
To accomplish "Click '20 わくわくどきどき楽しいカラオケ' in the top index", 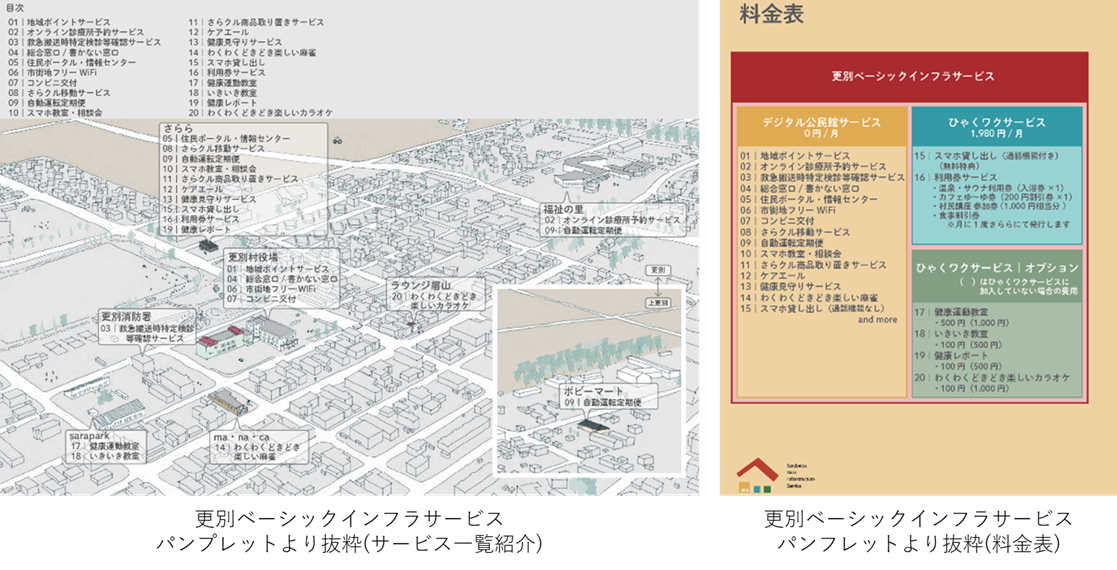I will 262,112.
